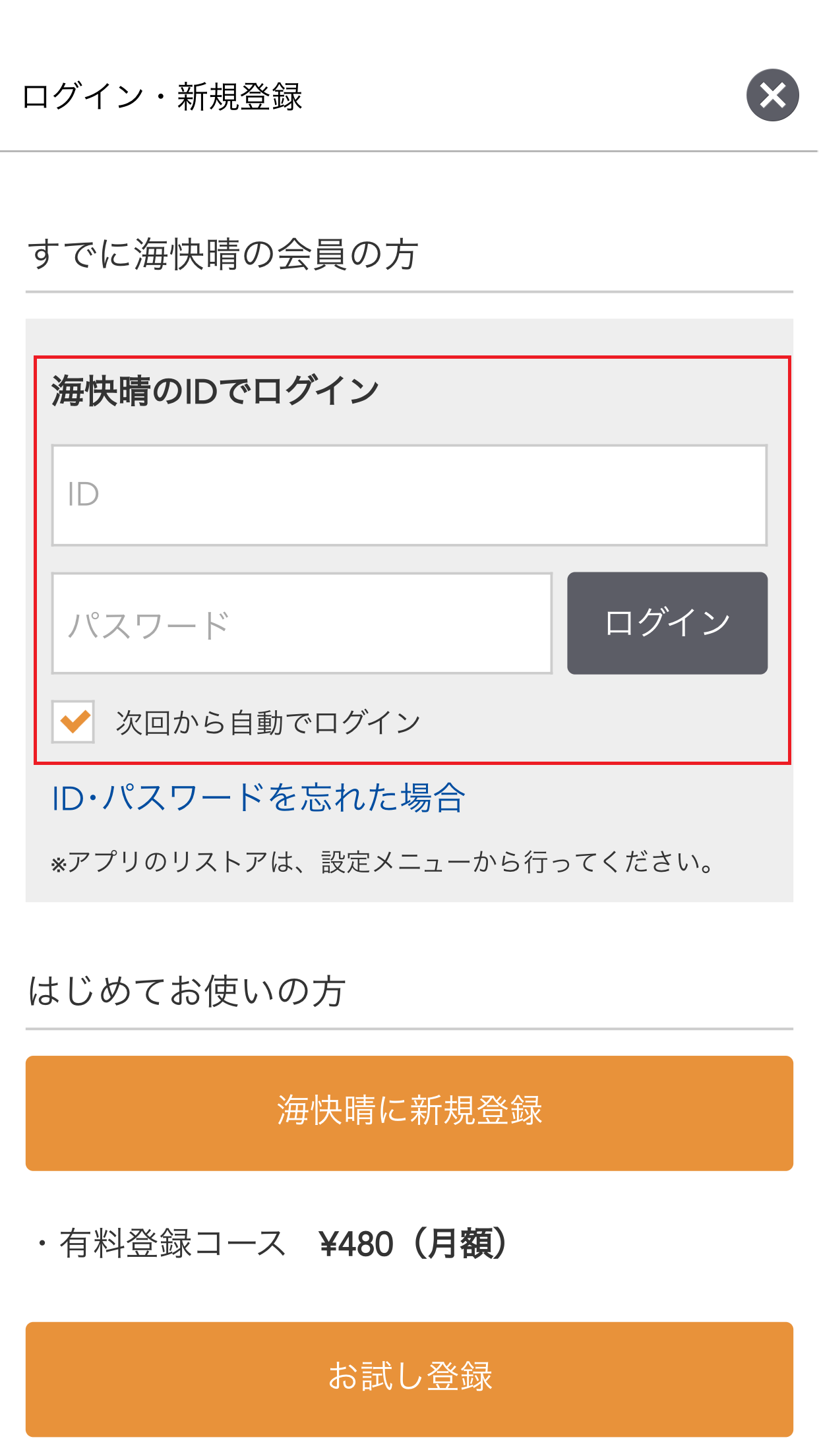Uncheck the orange checkmark for auto login

click(73, 721)
